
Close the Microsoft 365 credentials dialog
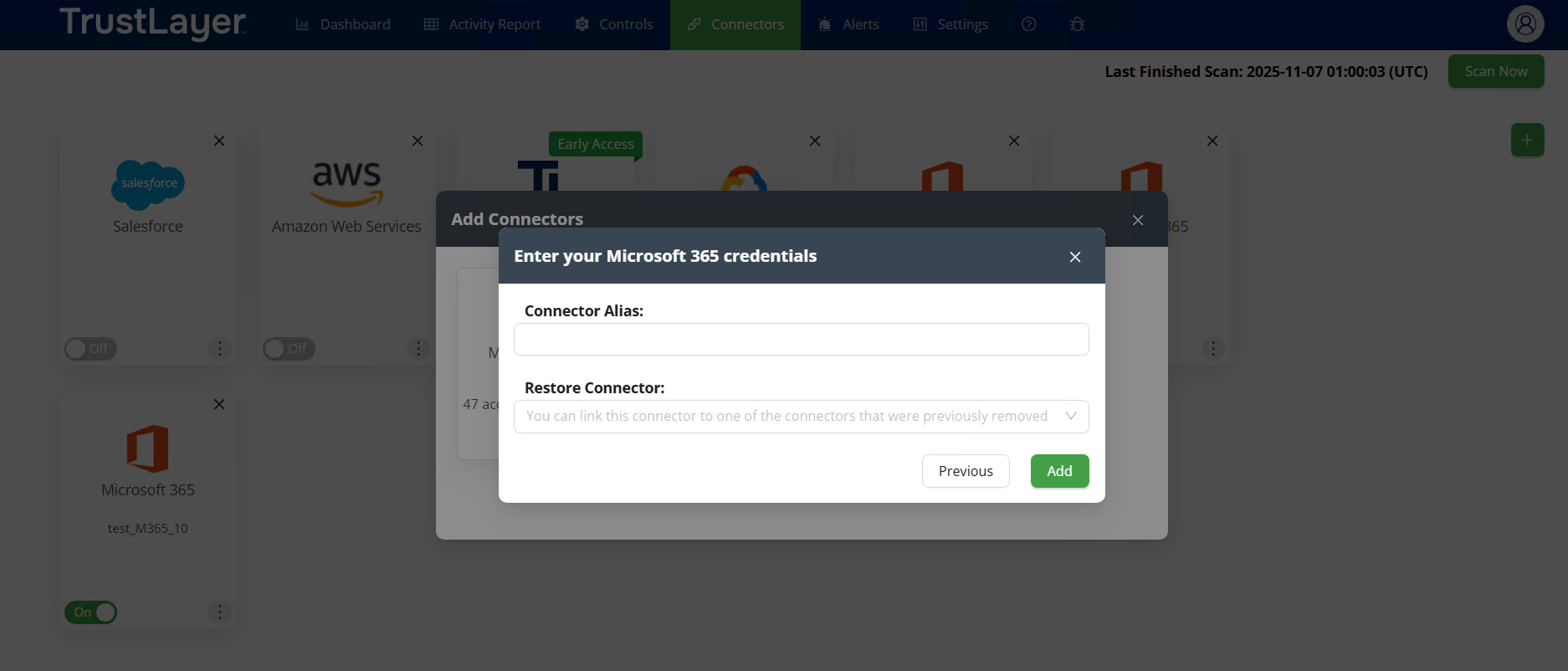pos(1075,257)
